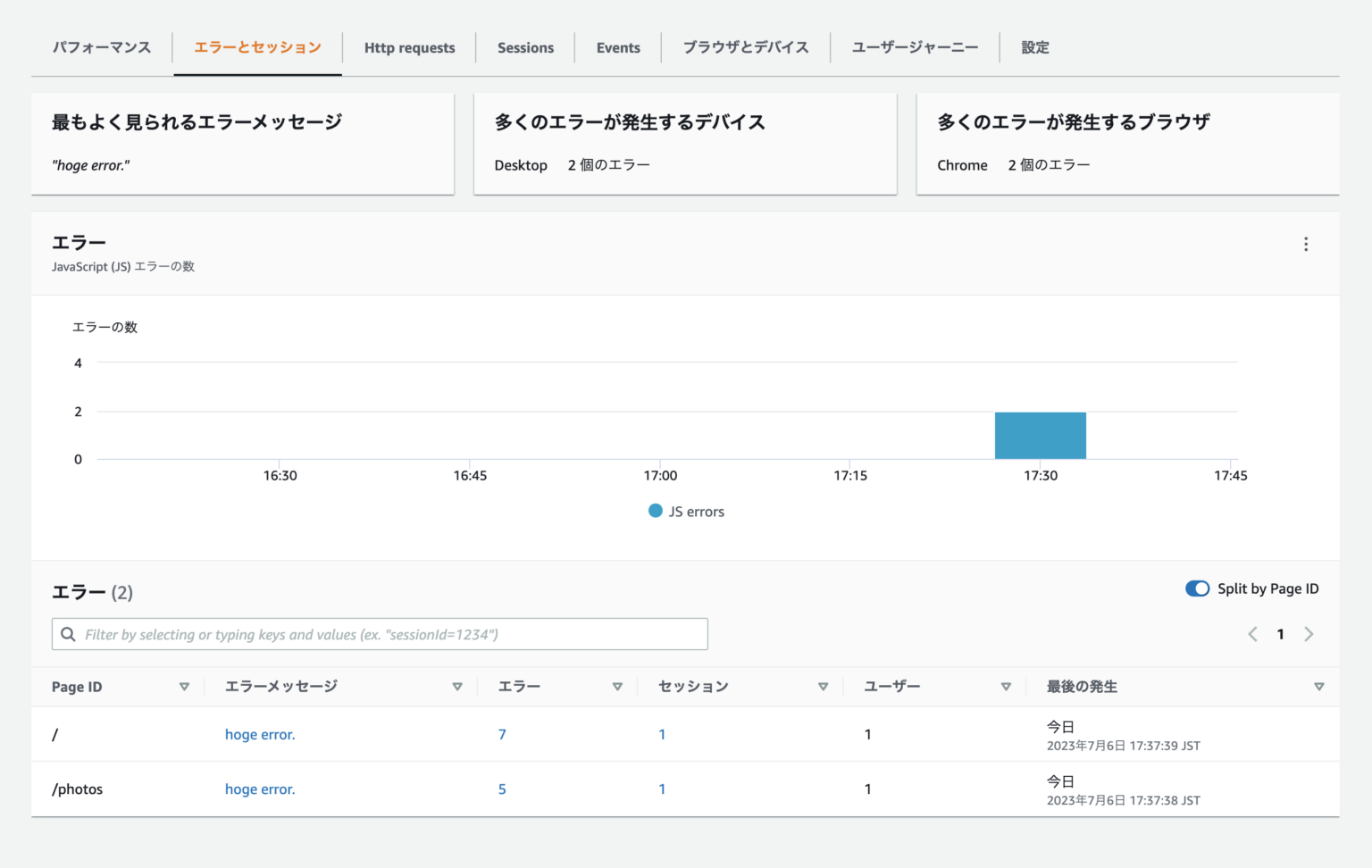Disable the Split by Page ID toggle
The width and height of the screenshot is (1372, 868).
(1197, 588)
